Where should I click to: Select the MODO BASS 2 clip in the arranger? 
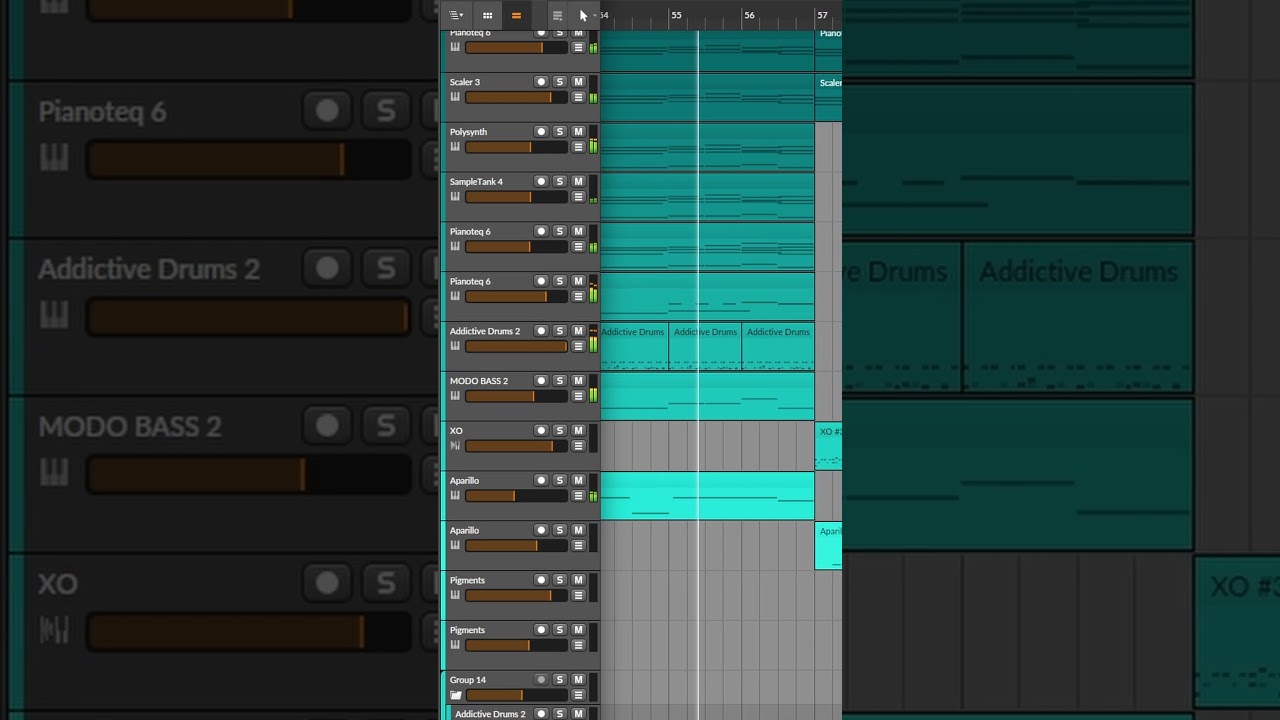point(707,396)
